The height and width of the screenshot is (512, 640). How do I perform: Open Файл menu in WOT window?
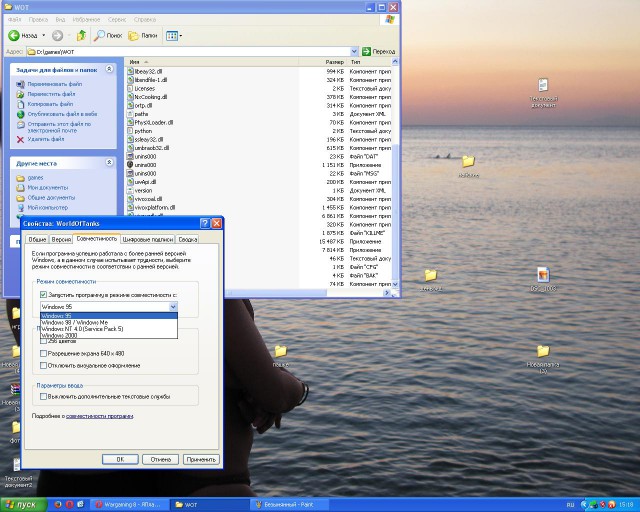coord(15,19)
